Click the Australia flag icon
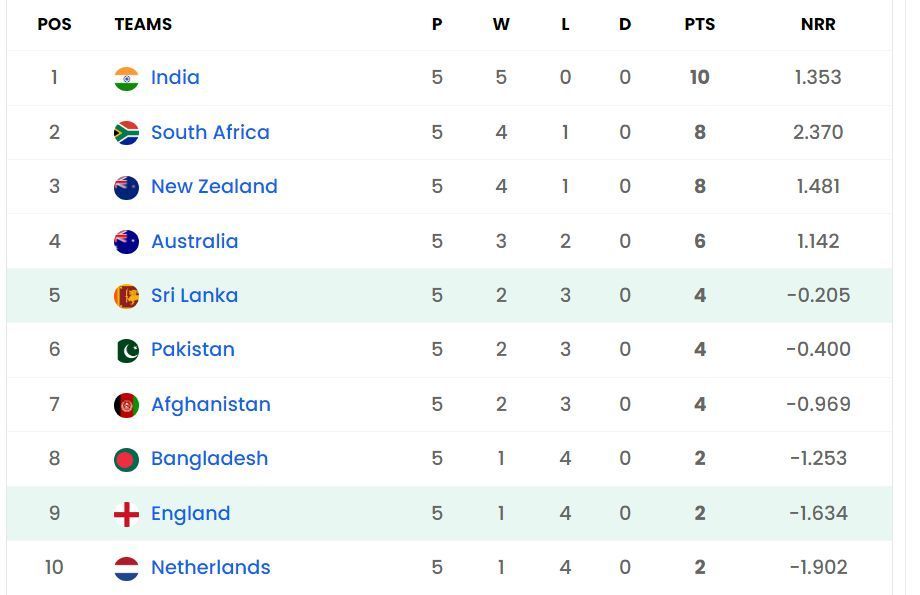This screenshot has width=920, height=595. coord(126,240)
